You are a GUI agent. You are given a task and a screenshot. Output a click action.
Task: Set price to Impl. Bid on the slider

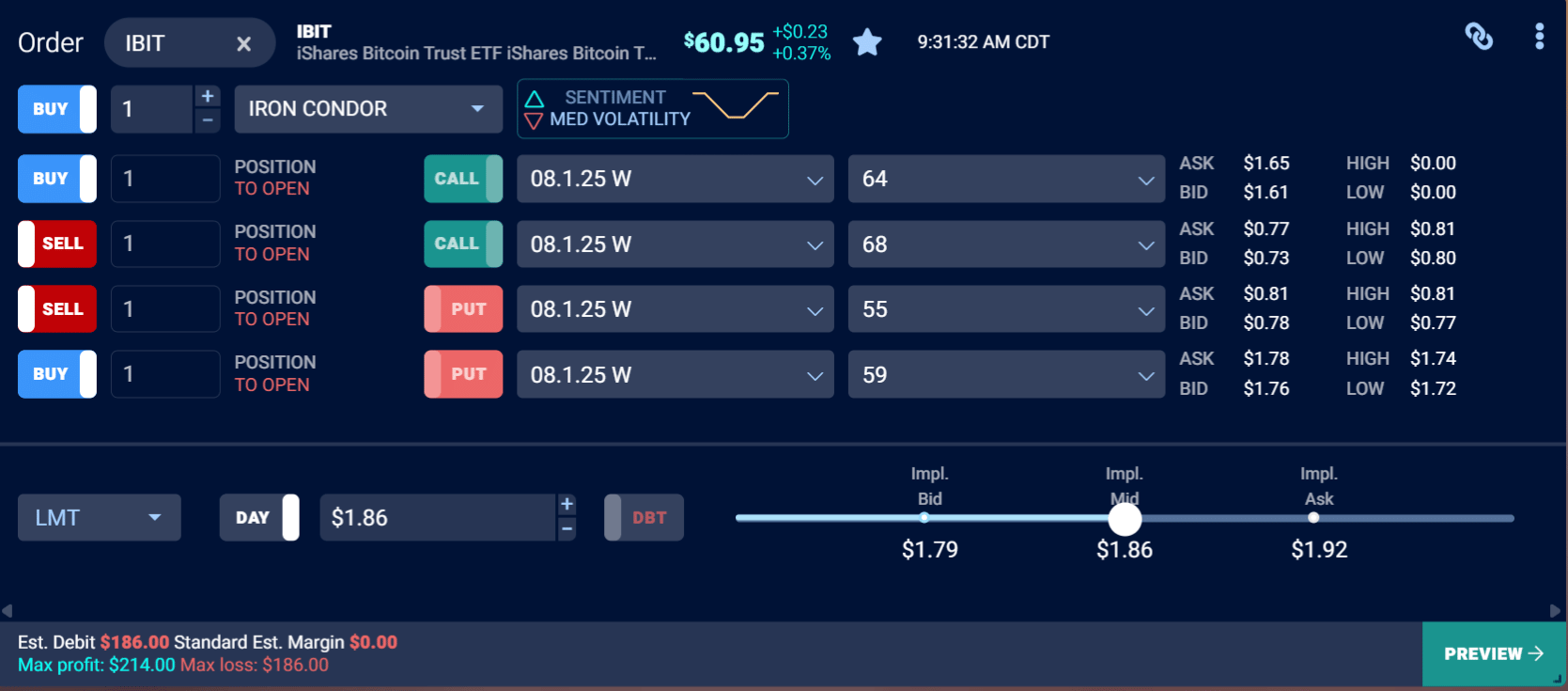coord(924,518)
